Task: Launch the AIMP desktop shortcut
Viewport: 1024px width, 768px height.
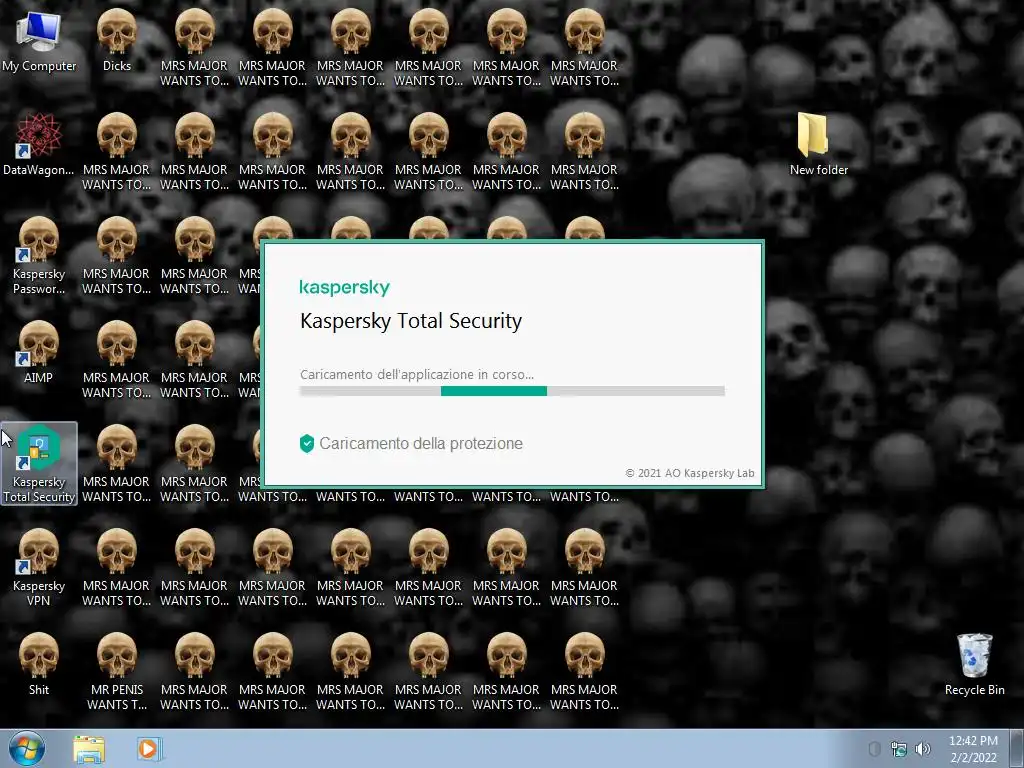Action: 39,352
